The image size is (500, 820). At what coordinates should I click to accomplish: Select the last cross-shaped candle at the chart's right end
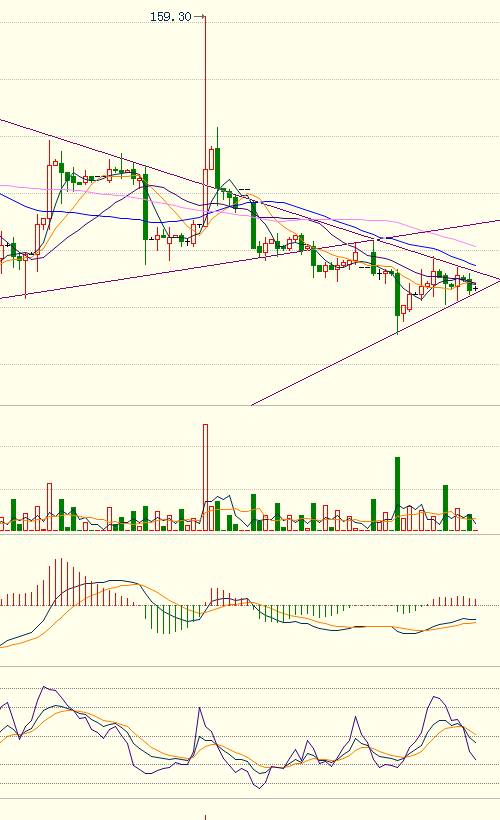point(475,289)
